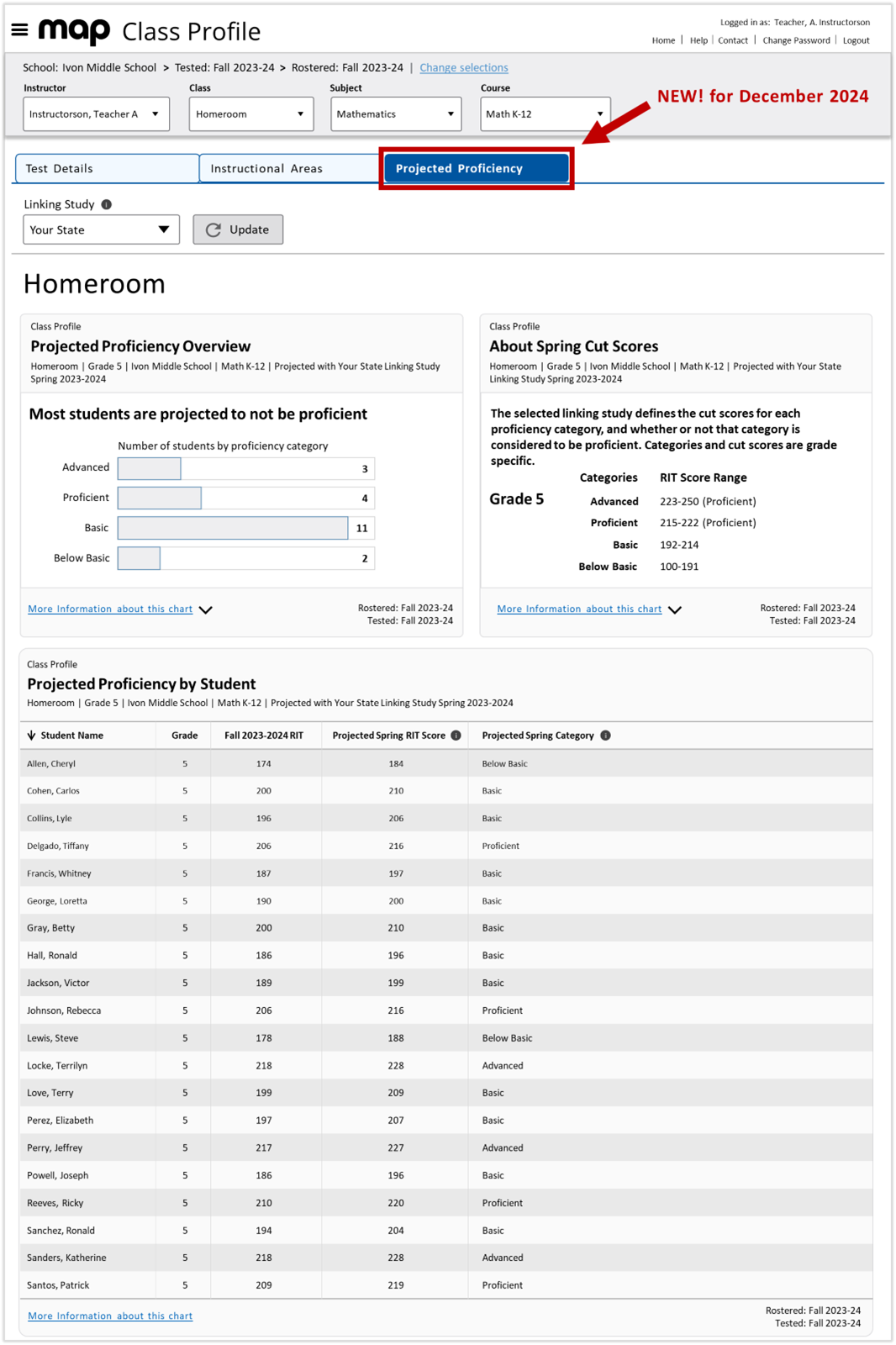Click the Projected Spring Category info icon

603,735
